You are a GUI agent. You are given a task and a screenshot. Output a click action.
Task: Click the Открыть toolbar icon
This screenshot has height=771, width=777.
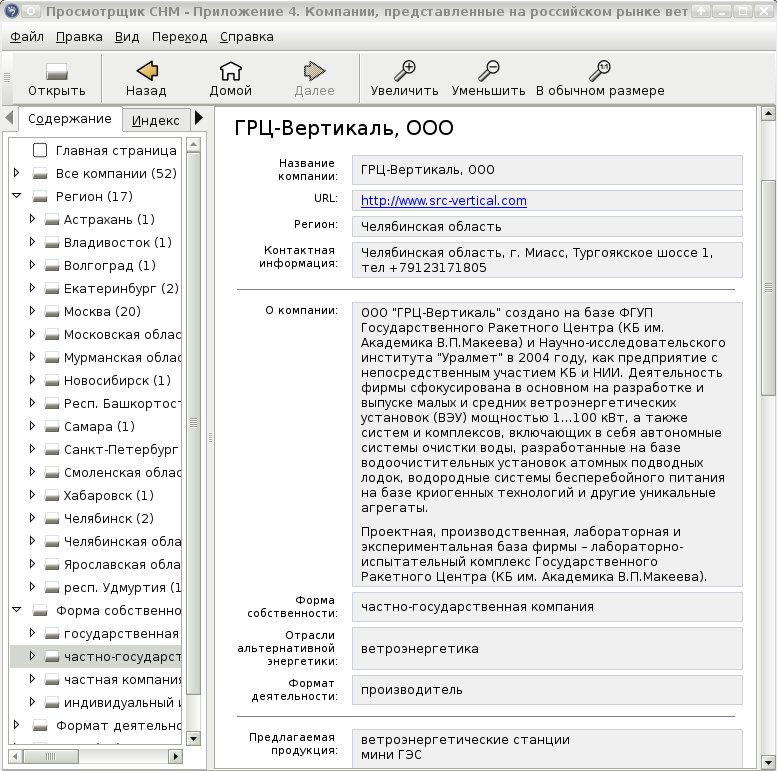(x=56, y=71)
